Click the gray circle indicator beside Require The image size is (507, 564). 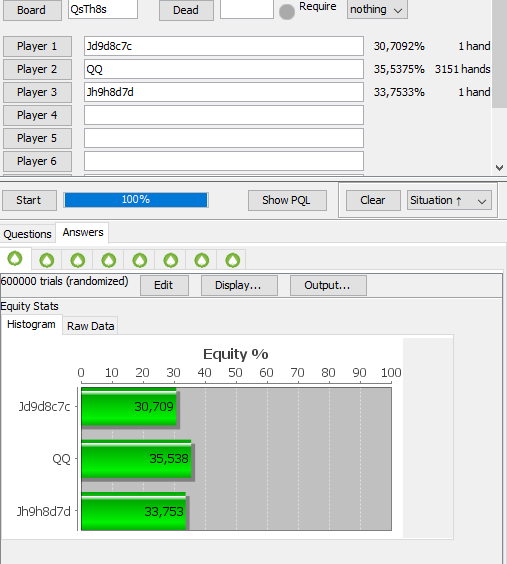click(287, 12)
